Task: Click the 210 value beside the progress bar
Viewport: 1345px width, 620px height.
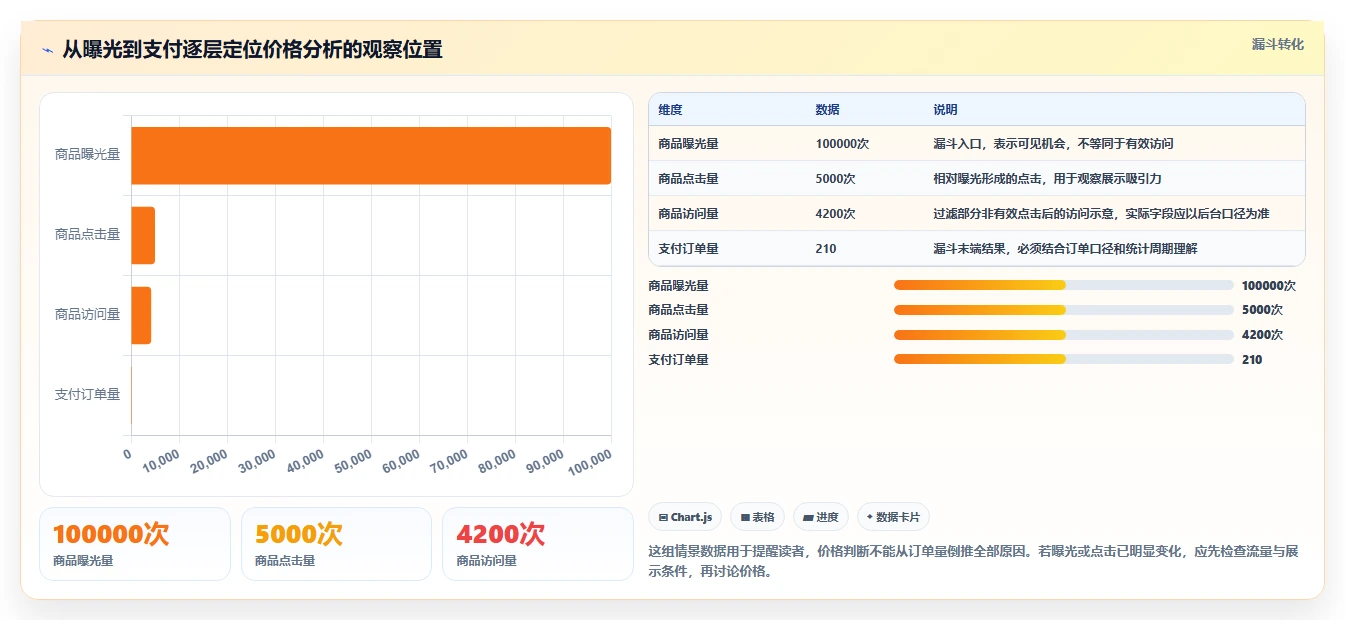Action: pyautogui.click(x=1252, y=359)
